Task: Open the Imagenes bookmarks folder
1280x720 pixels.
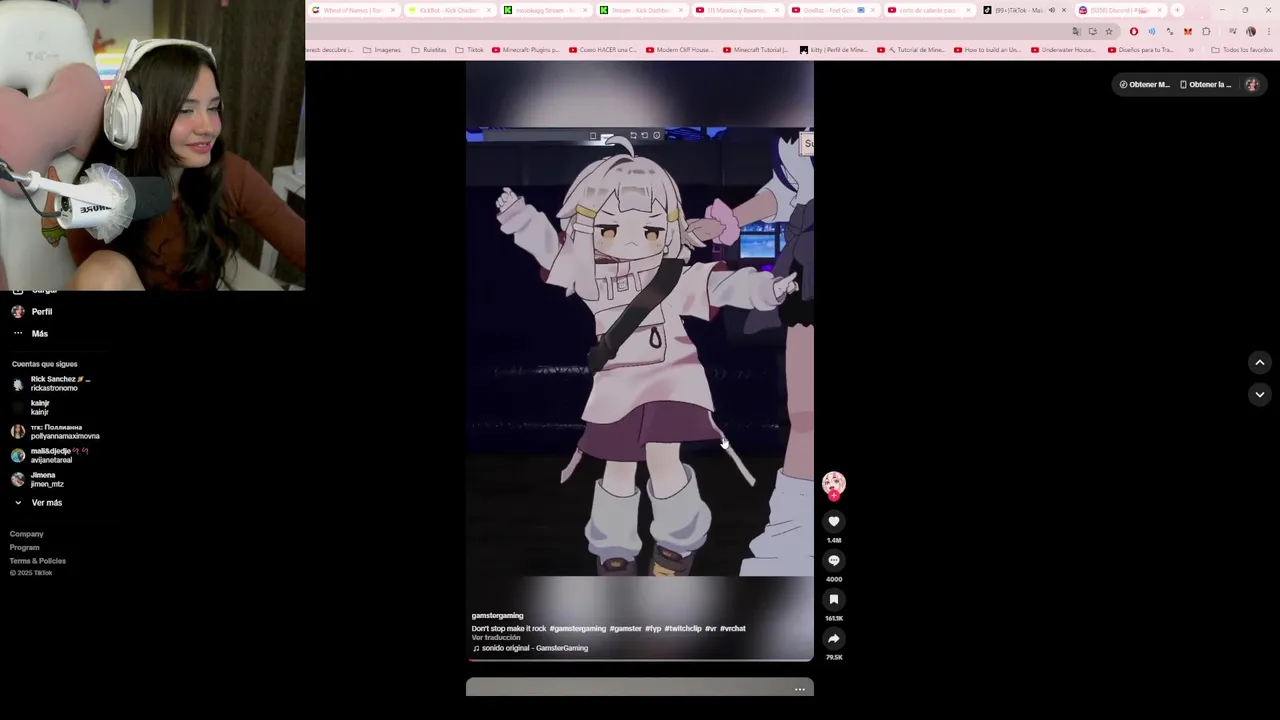Action: coord(381,49)
